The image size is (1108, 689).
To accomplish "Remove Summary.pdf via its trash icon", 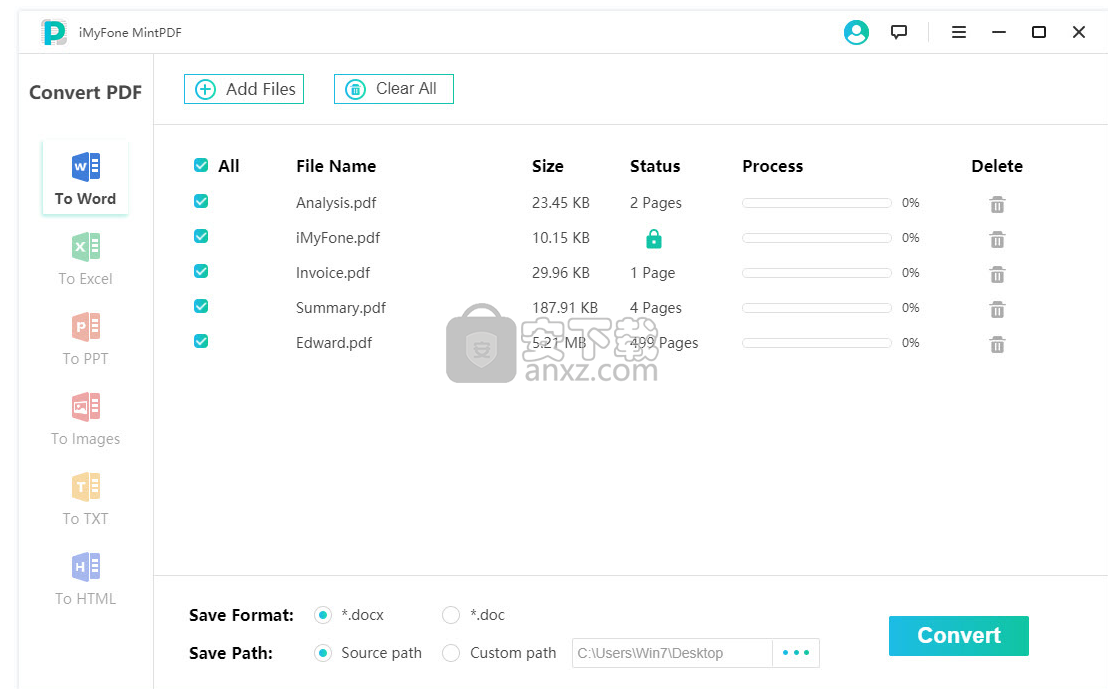I will (997, 310).
